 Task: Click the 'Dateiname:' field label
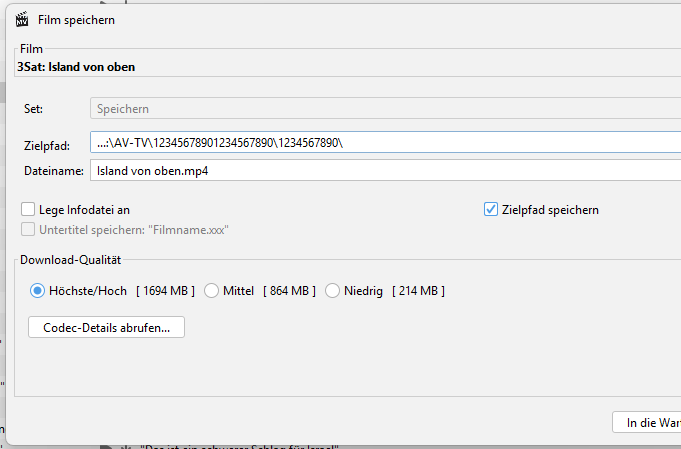tap(52, 171)
